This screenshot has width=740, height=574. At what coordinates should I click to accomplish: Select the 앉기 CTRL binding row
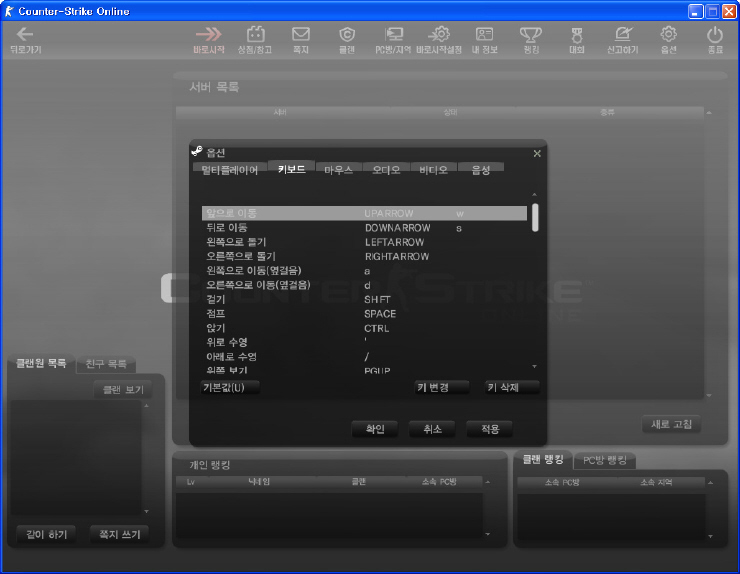[x=364, y=328]
